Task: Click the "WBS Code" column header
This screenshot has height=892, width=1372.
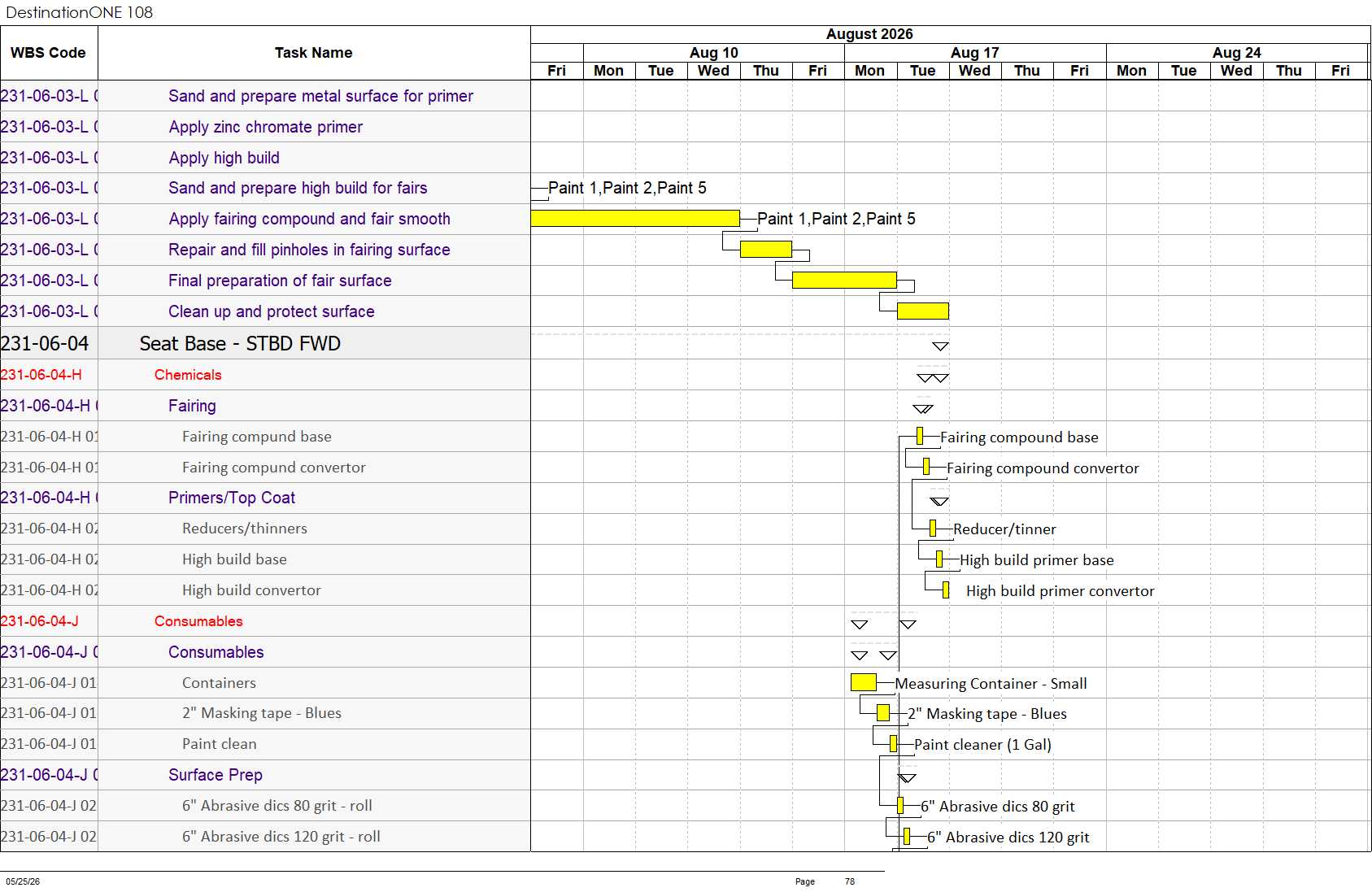Action: (x=48, y=53)
